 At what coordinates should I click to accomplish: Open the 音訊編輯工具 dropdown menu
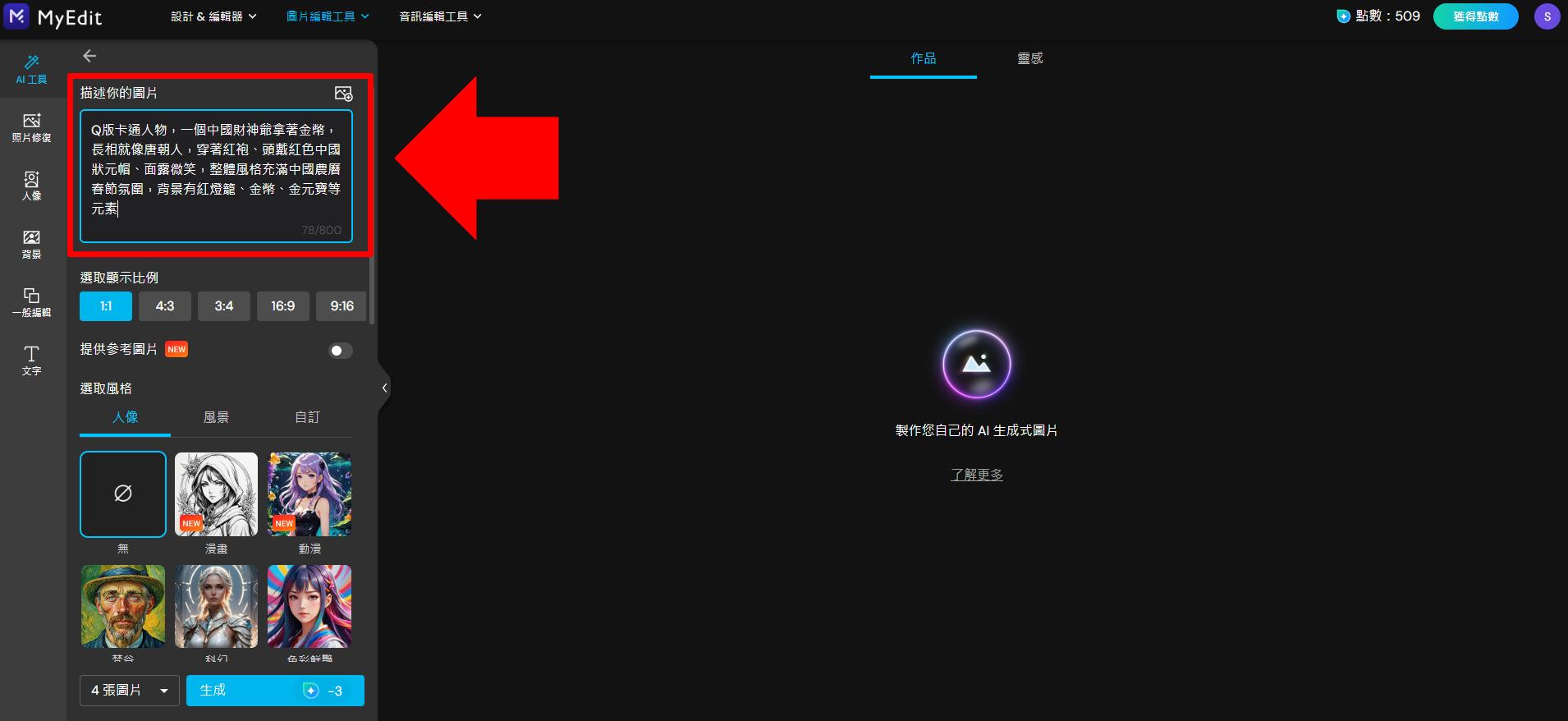pyautogui.click(x=440, y=16)
